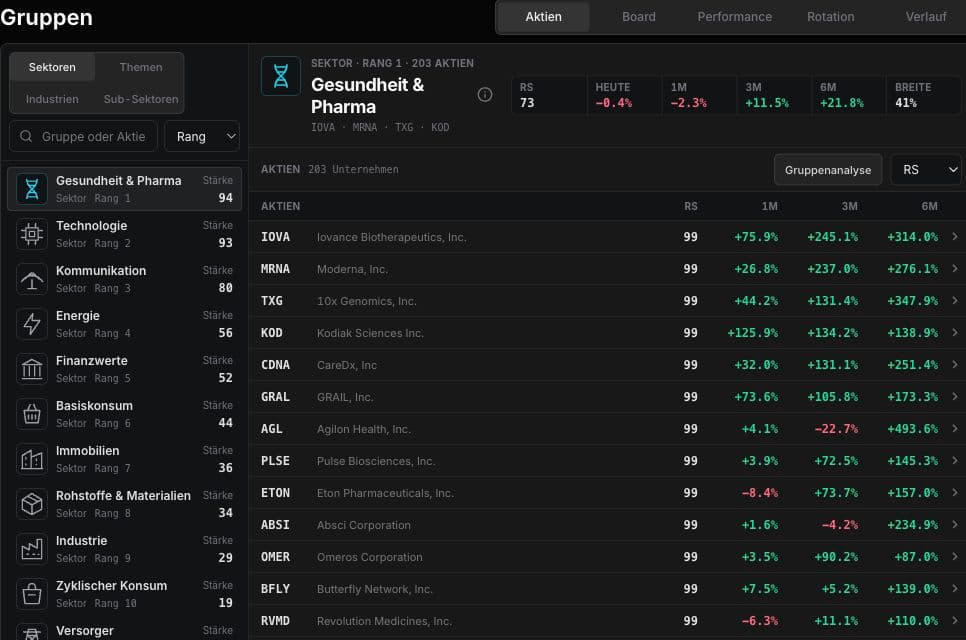Click the Gruppenanalyse button
966x640 pixels.
(x=828, y=169)
